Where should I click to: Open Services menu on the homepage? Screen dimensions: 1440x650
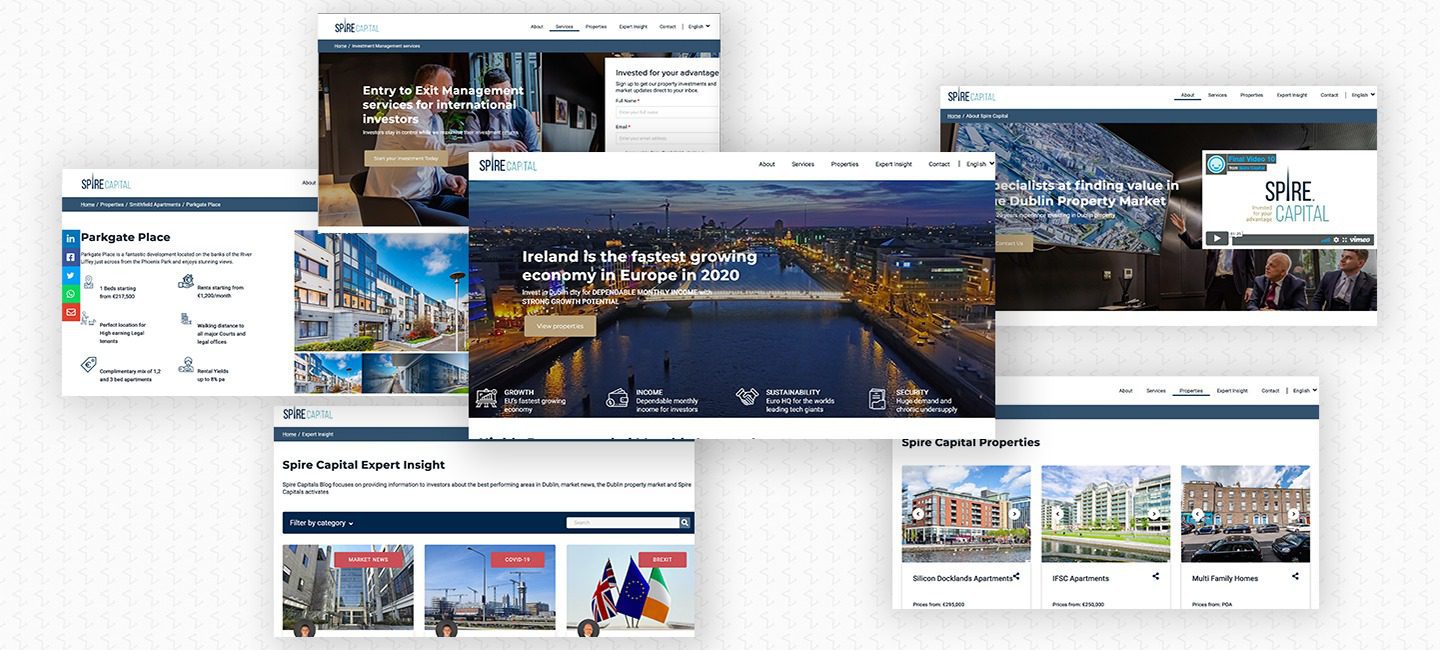coord(803,164)
